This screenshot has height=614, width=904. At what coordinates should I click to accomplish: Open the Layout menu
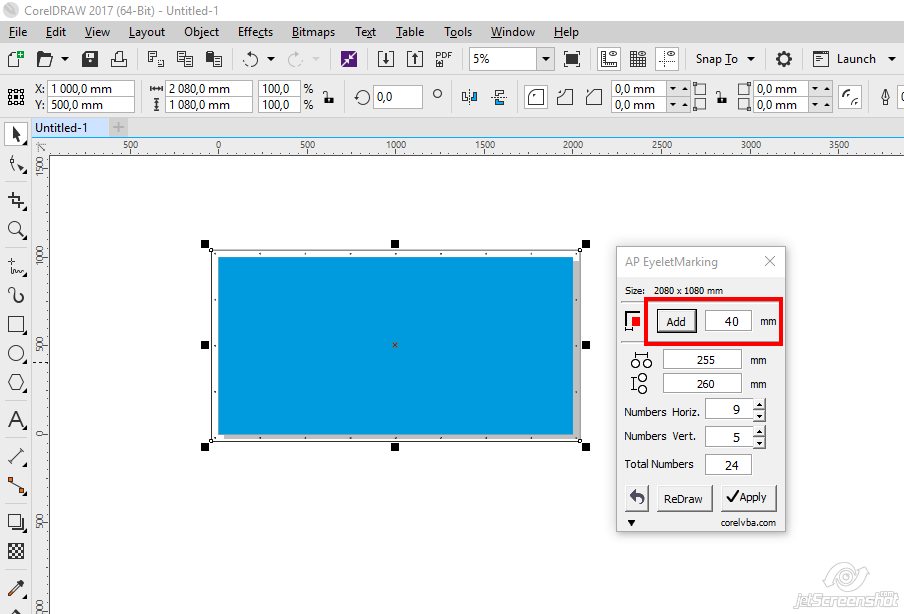point(146,32)
